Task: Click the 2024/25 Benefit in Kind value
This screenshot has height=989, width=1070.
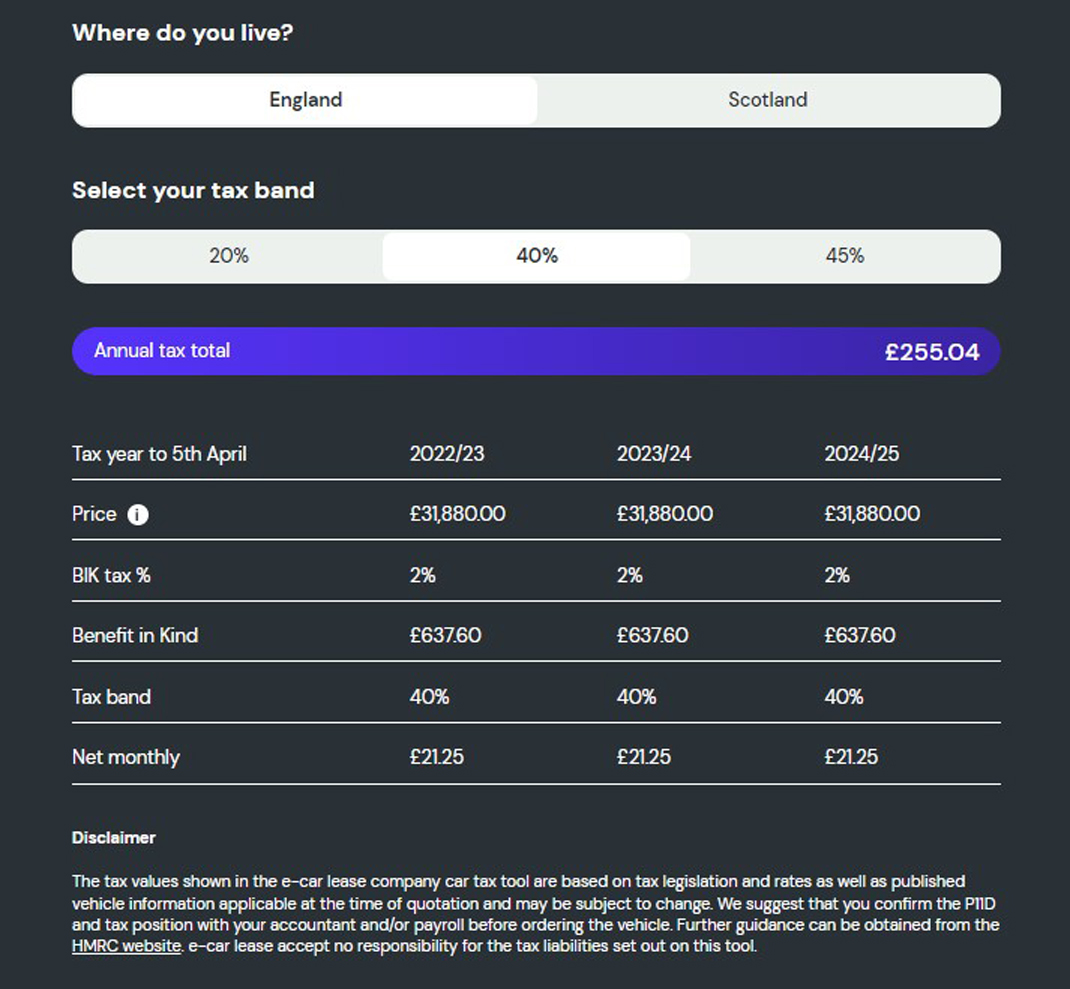Action: tap(860, 635)
